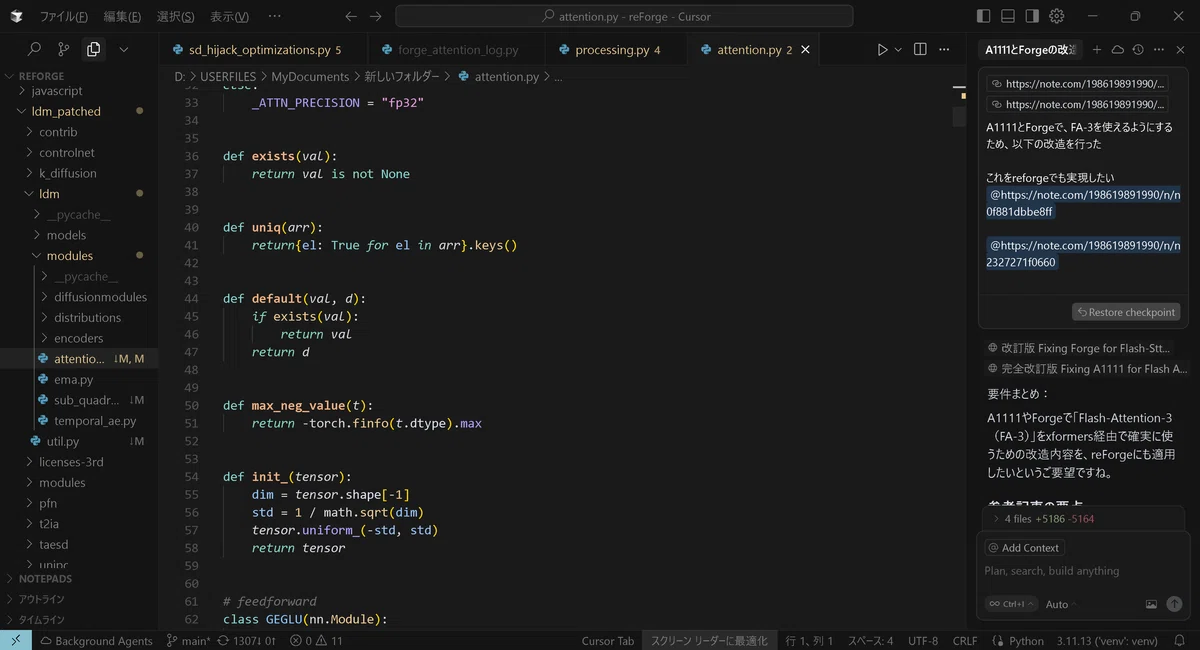Expand the diffusionmodules folder
This screenshot has width=1200, height=650.
pos(79,297)
